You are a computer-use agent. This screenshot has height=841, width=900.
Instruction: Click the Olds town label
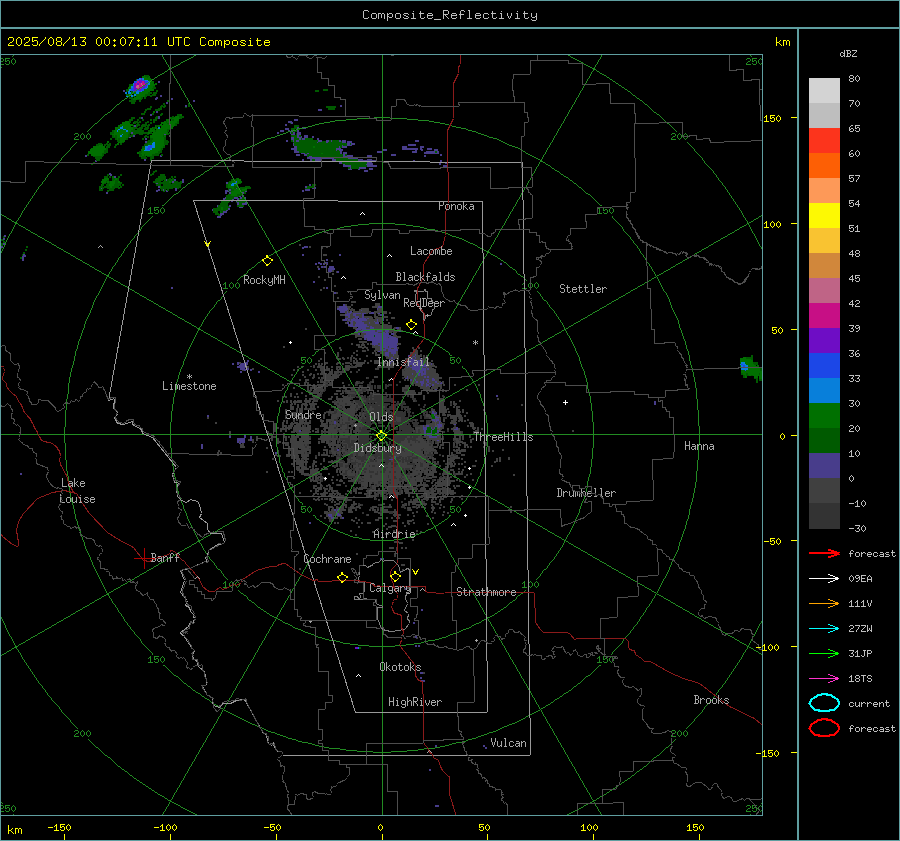coord(381,417)
